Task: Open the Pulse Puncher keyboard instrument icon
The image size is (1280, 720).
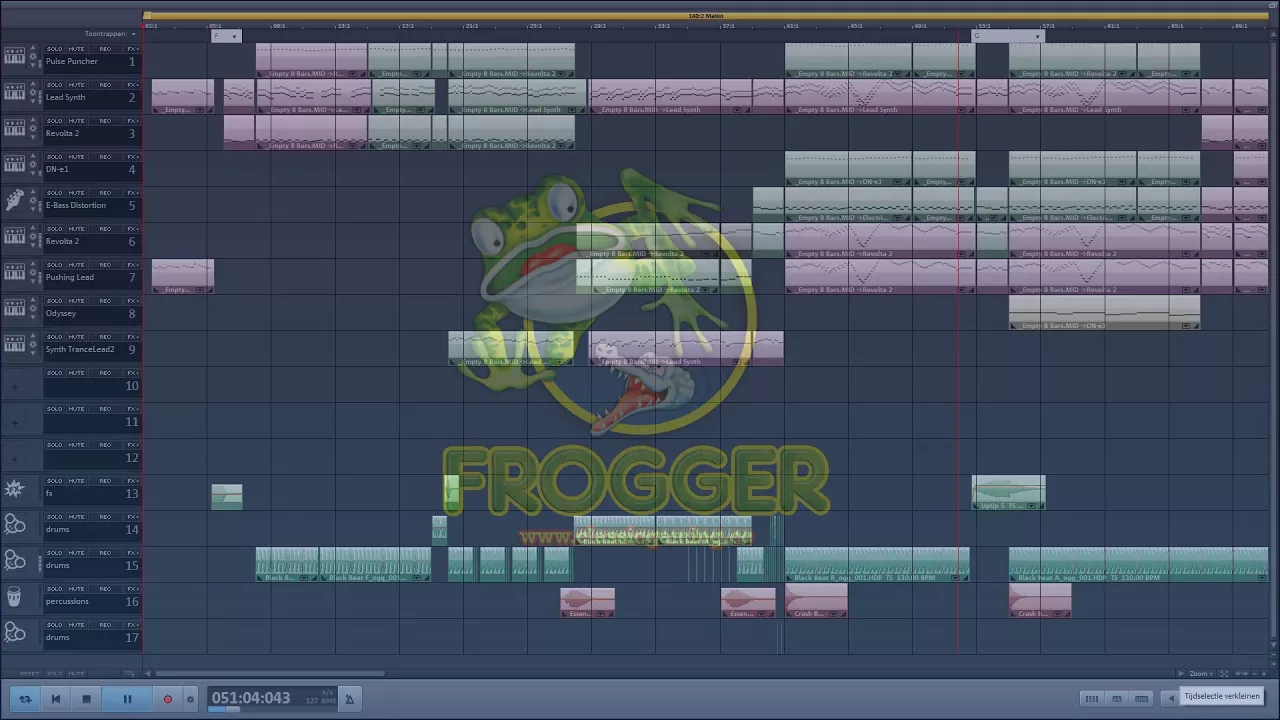Action: (14, 55)
